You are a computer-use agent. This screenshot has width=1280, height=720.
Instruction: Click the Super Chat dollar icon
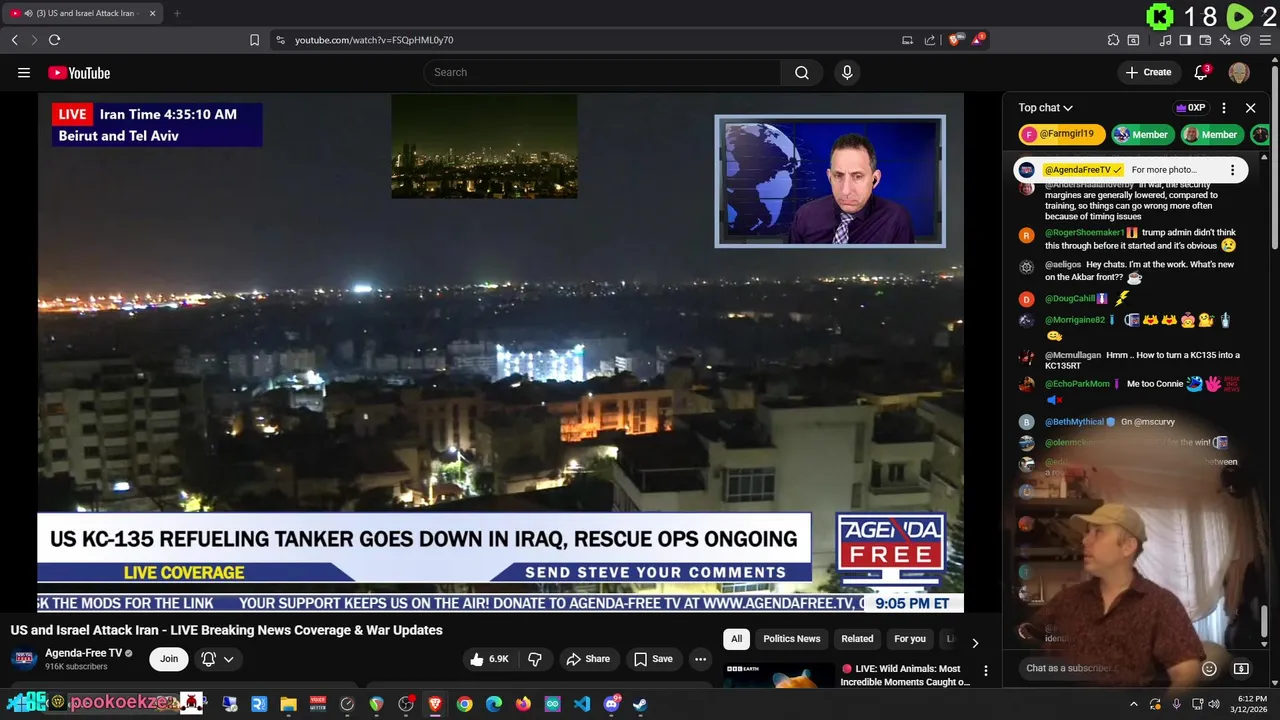(x=1241, y=668)
